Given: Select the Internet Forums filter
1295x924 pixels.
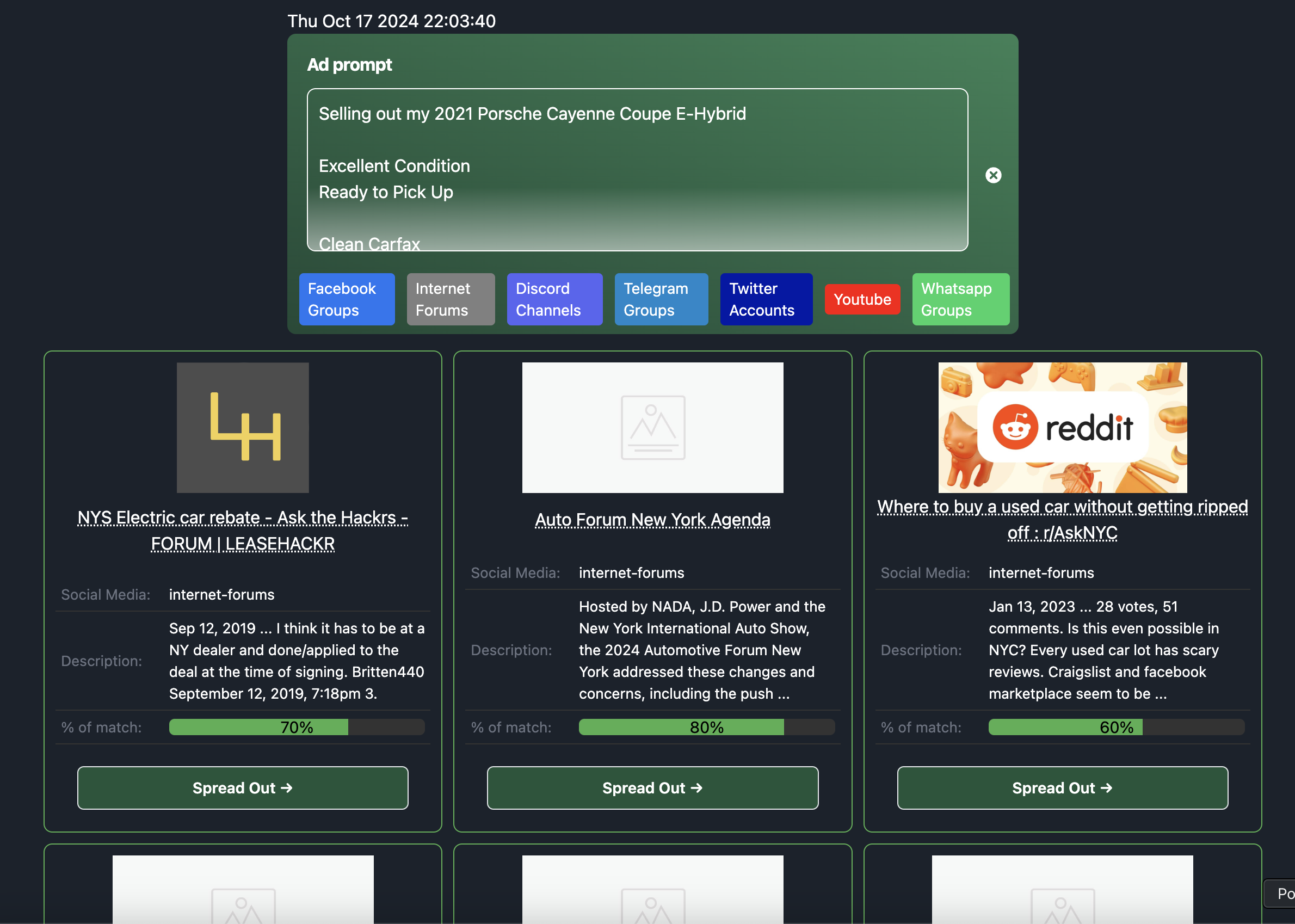Looking at the screenshot, I should point(450,299).
